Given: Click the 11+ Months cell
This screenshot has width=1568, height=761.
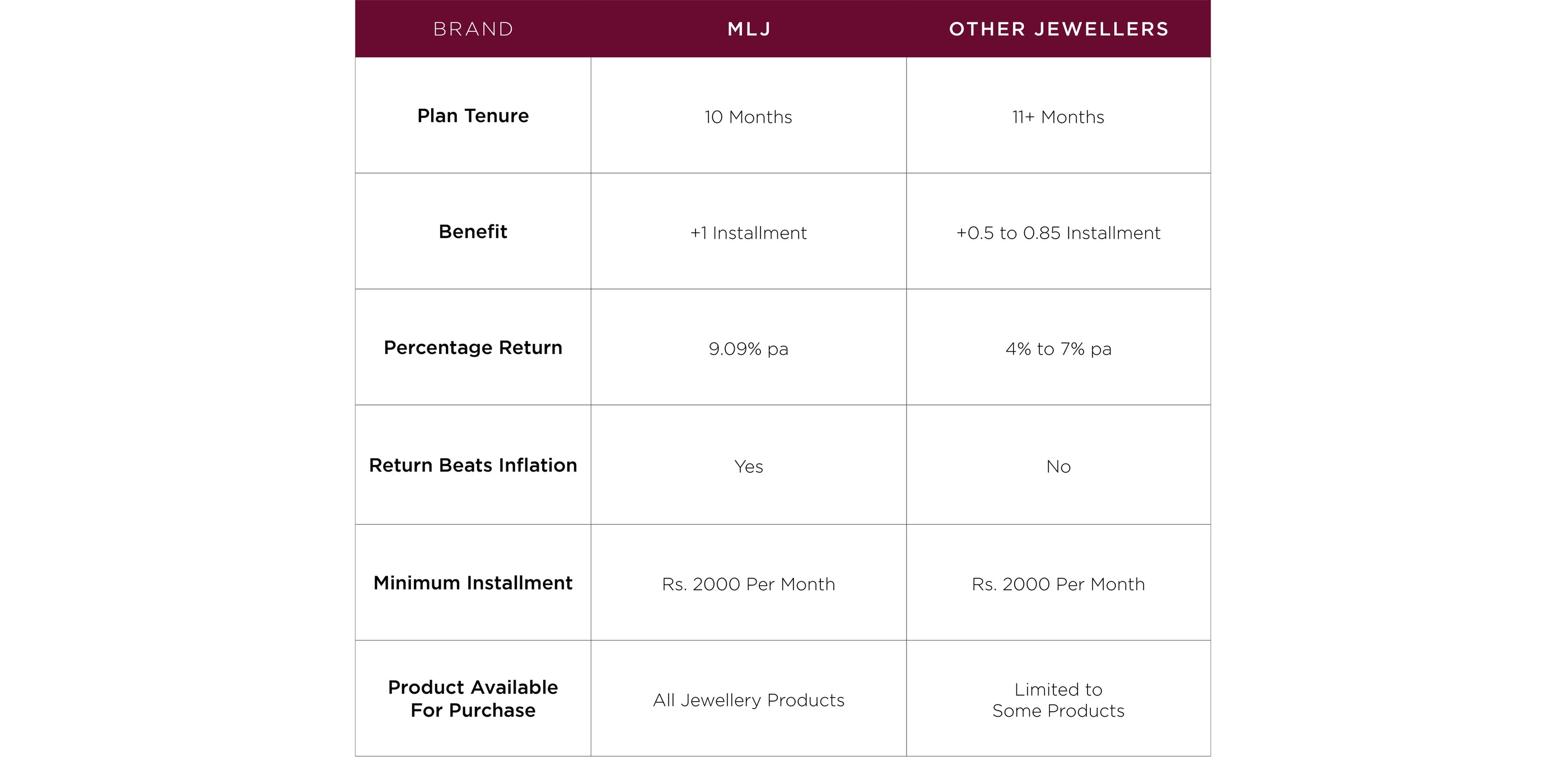Looking at the screenshot, I should coord(1058,117).
